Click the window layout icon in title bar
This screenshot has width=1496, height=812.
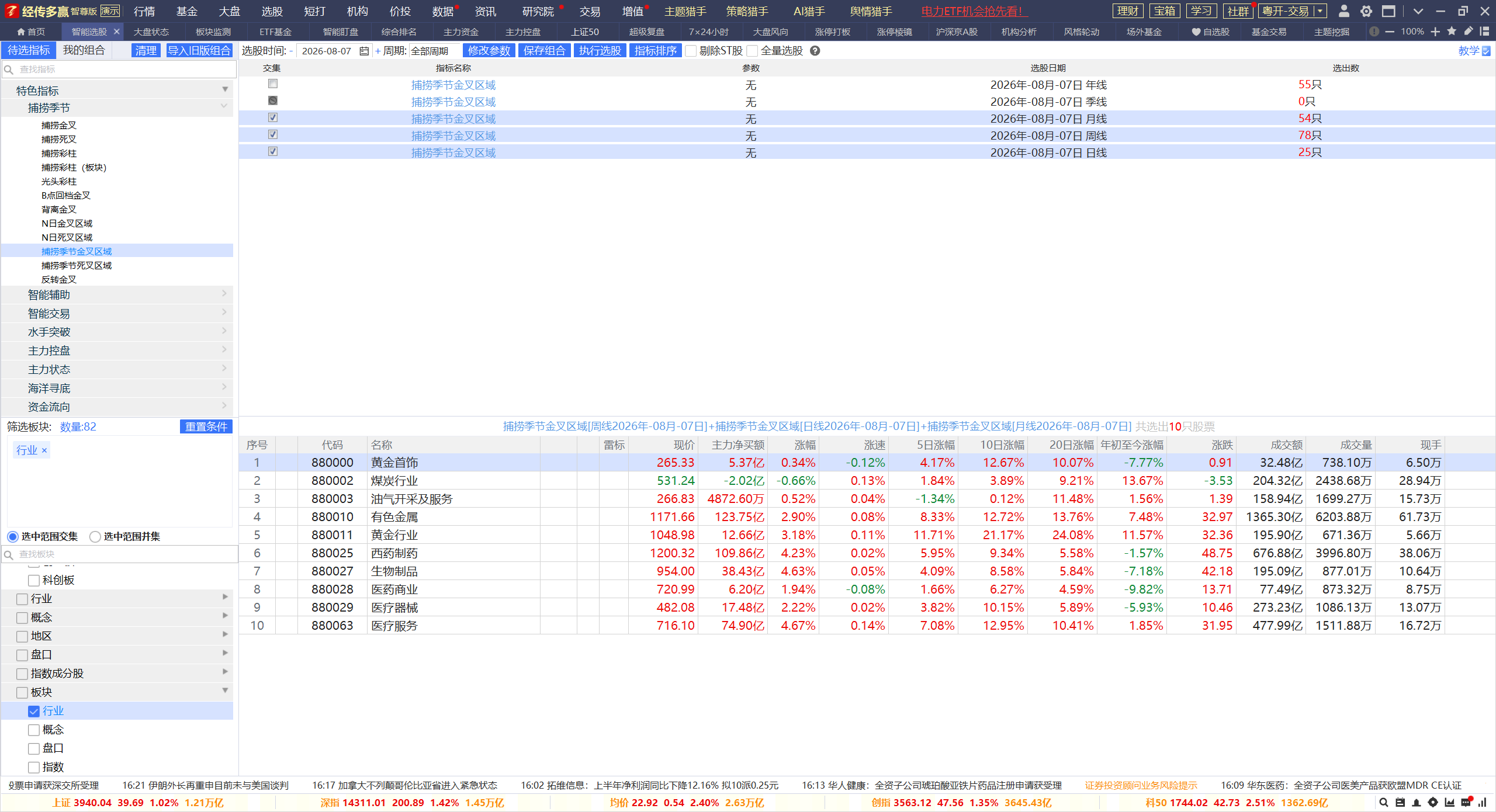[1388, 11]
